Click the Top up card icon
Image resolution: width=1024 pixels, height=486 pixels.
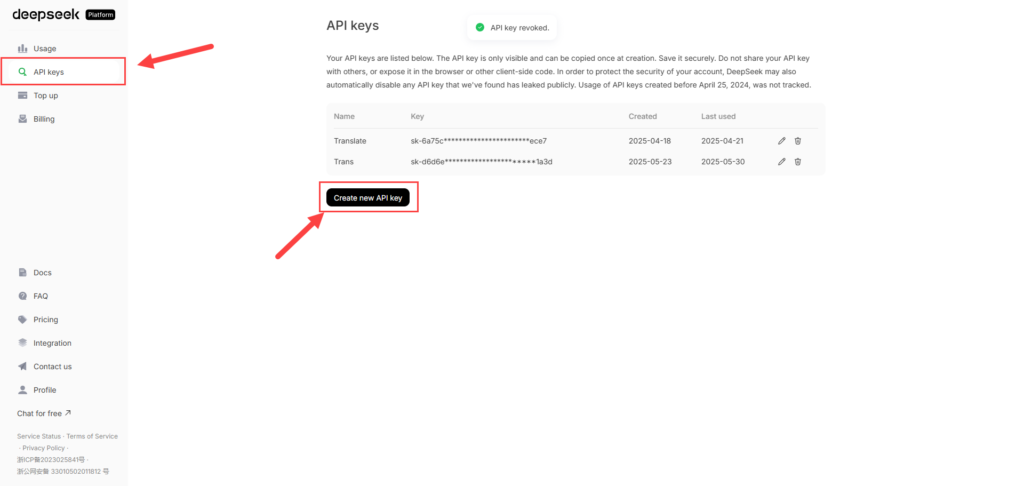[x=23, y=95]
